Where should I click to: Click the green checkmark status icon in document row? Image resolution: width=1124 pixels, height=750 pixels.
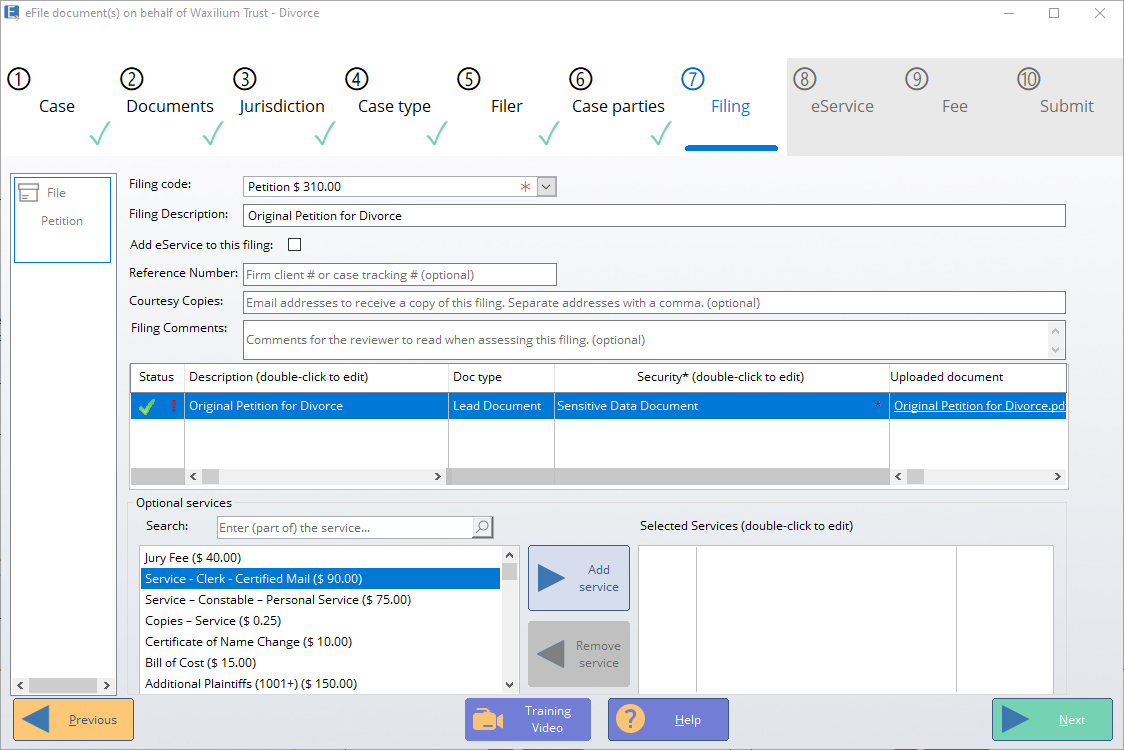tap(148, 406)
